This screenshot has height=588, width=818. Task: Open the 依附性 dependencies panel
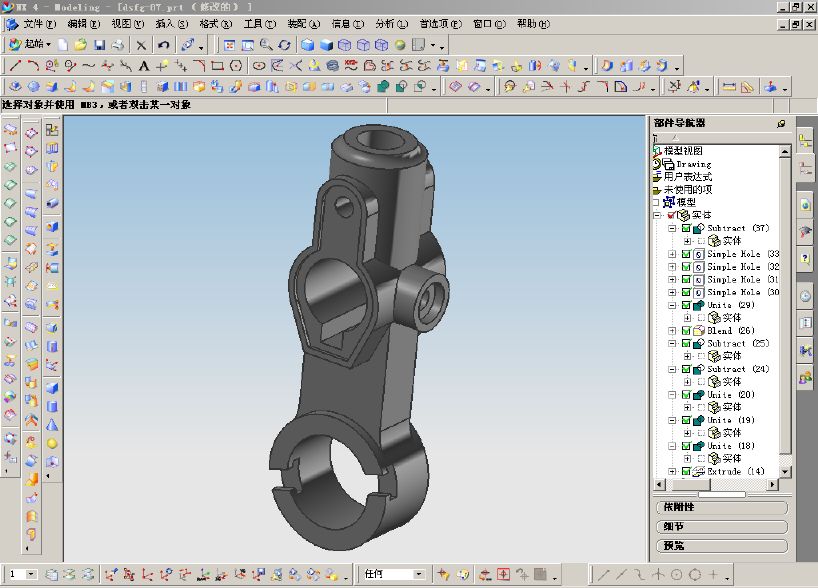[721, 507]
